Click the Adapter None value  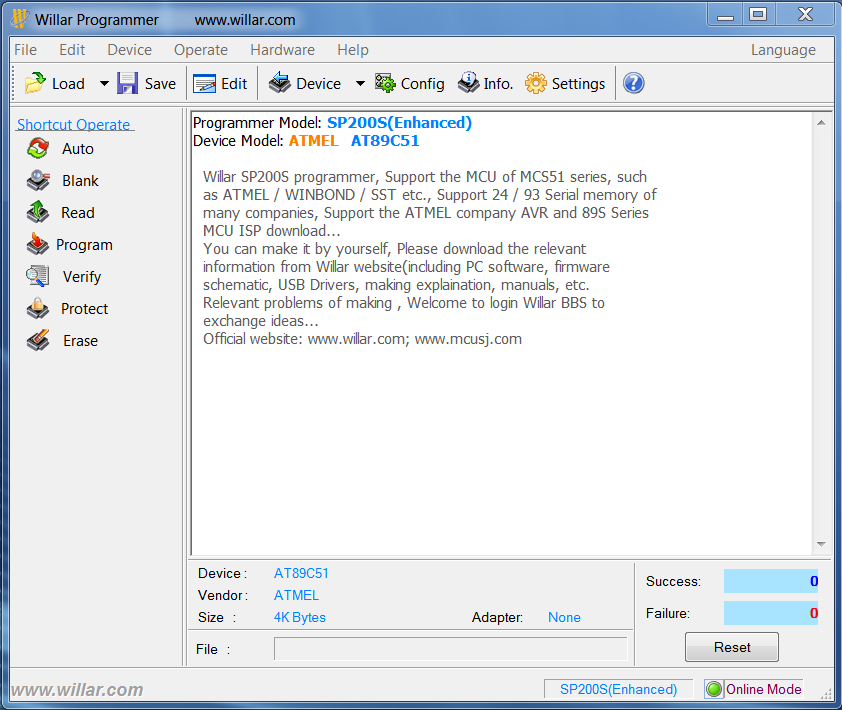coord(564,618)
